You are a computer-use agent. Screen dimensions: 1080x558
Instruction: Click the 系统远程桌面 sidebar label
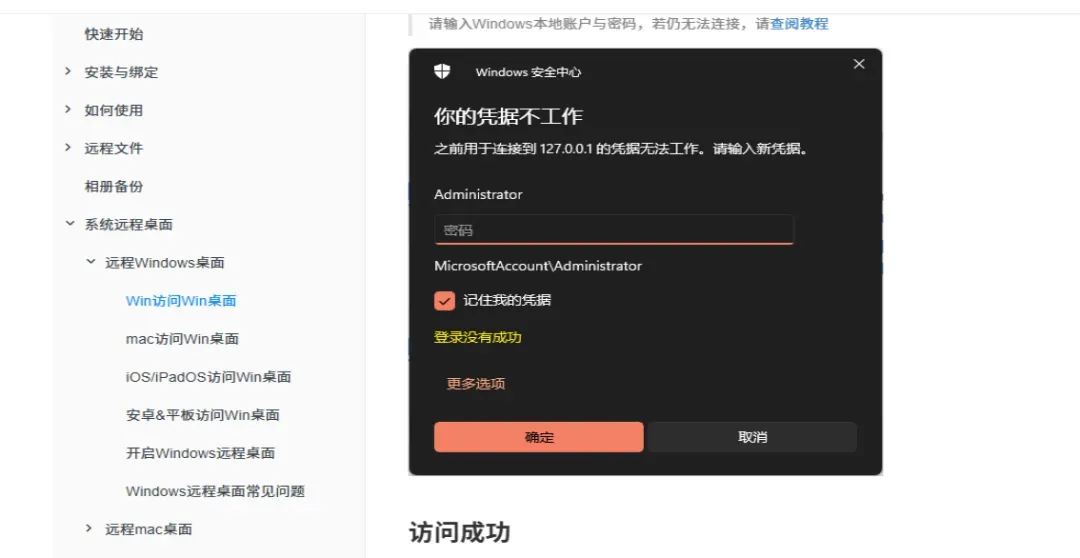pos(129,224)
